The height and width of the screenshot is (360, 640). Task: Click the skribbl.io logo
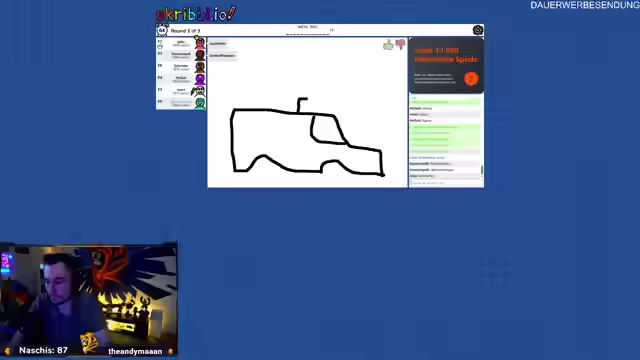pos(196,14)
